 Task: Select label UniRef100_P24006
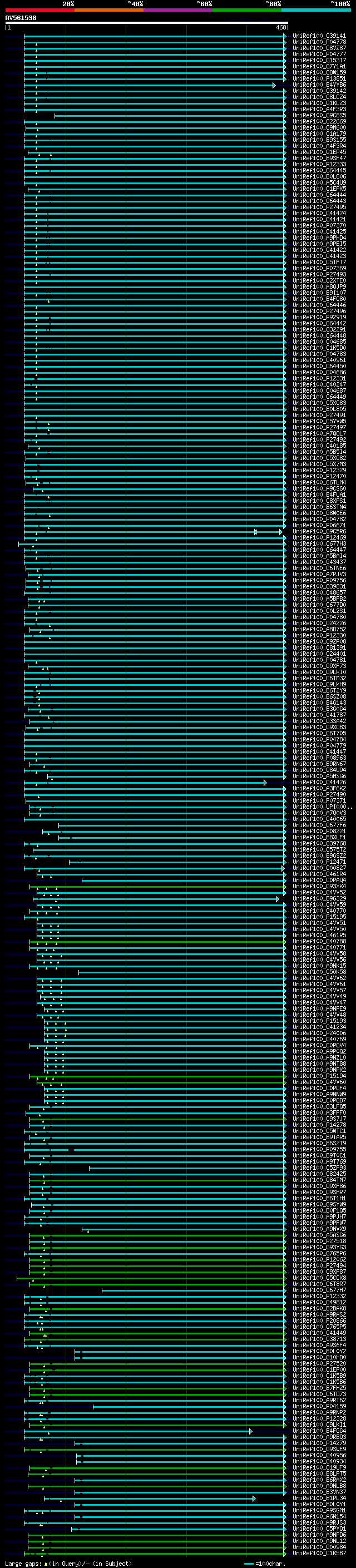319,1033
